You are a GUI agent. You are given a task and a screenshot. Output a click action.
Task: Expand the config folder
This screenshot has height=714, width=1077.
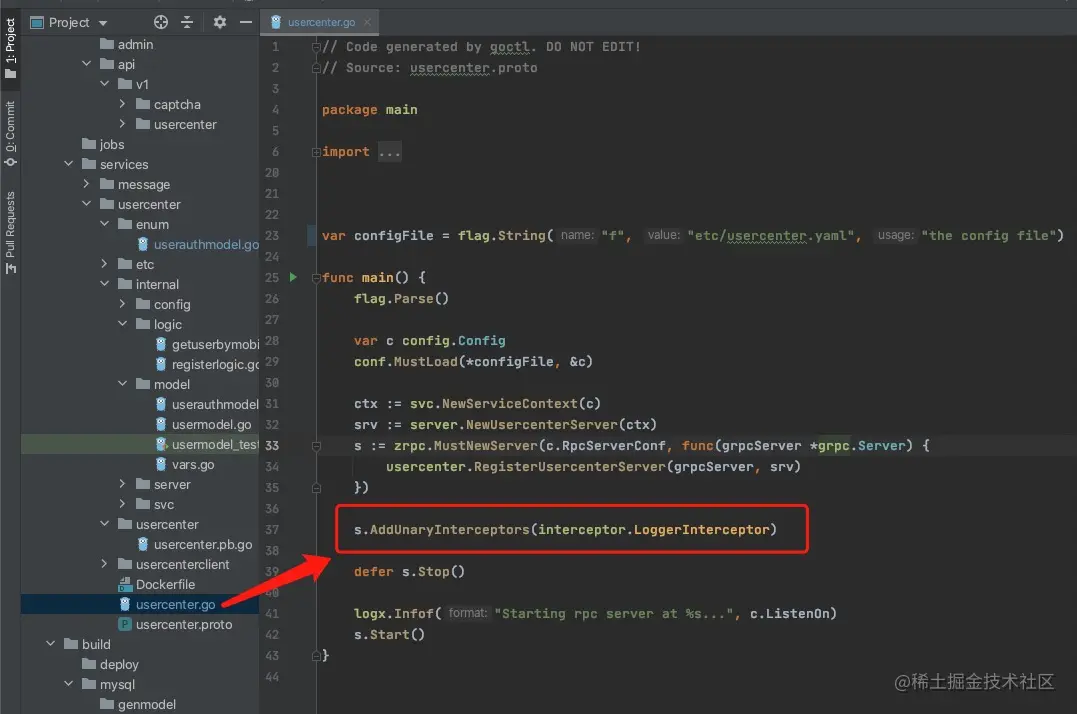pos(122,303)
